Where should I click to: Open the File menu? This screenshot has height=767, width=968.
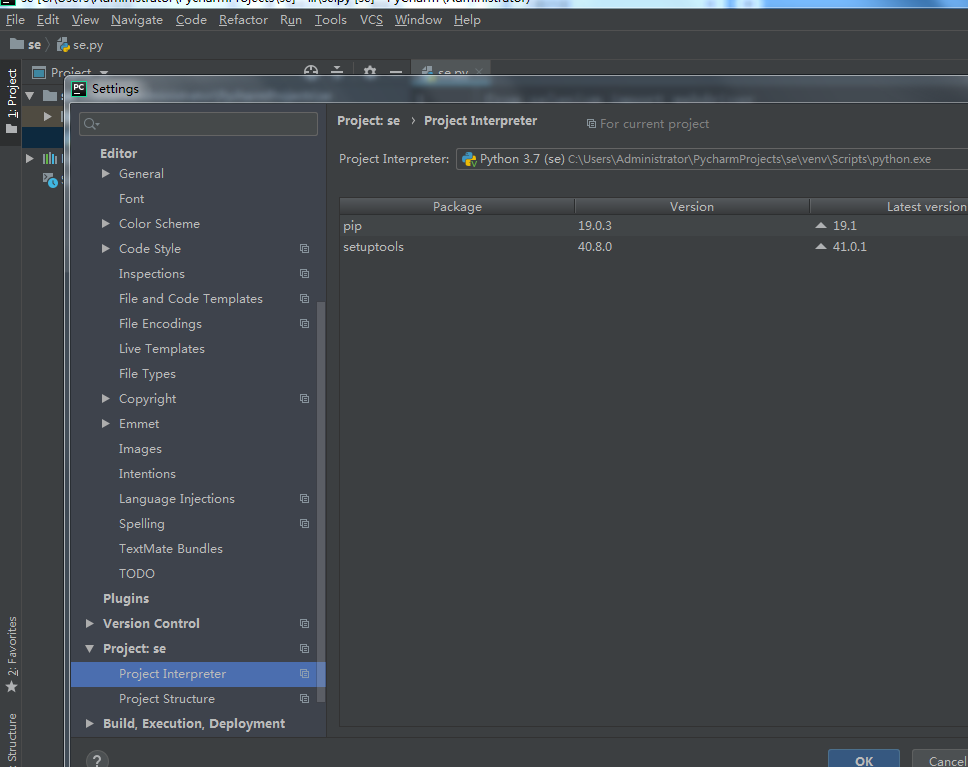pyautogui.click(x=15, y=20)
